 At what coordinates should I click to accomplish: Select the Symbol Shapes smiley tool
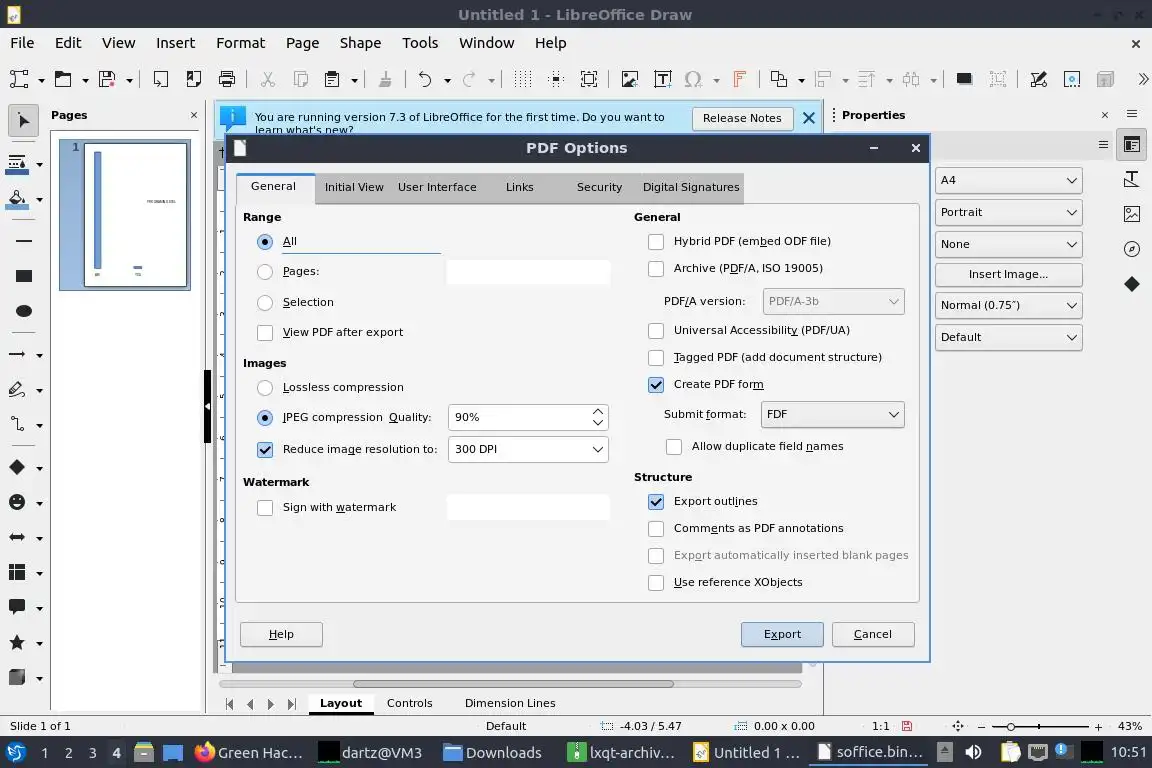[x=17, y=503]
